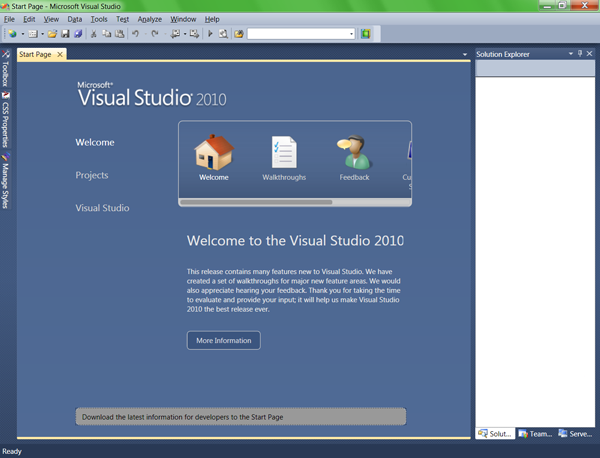This screenshot has width=600, height=458.
Task: Click the Undo arrow icon
Action: pos(135,34)
